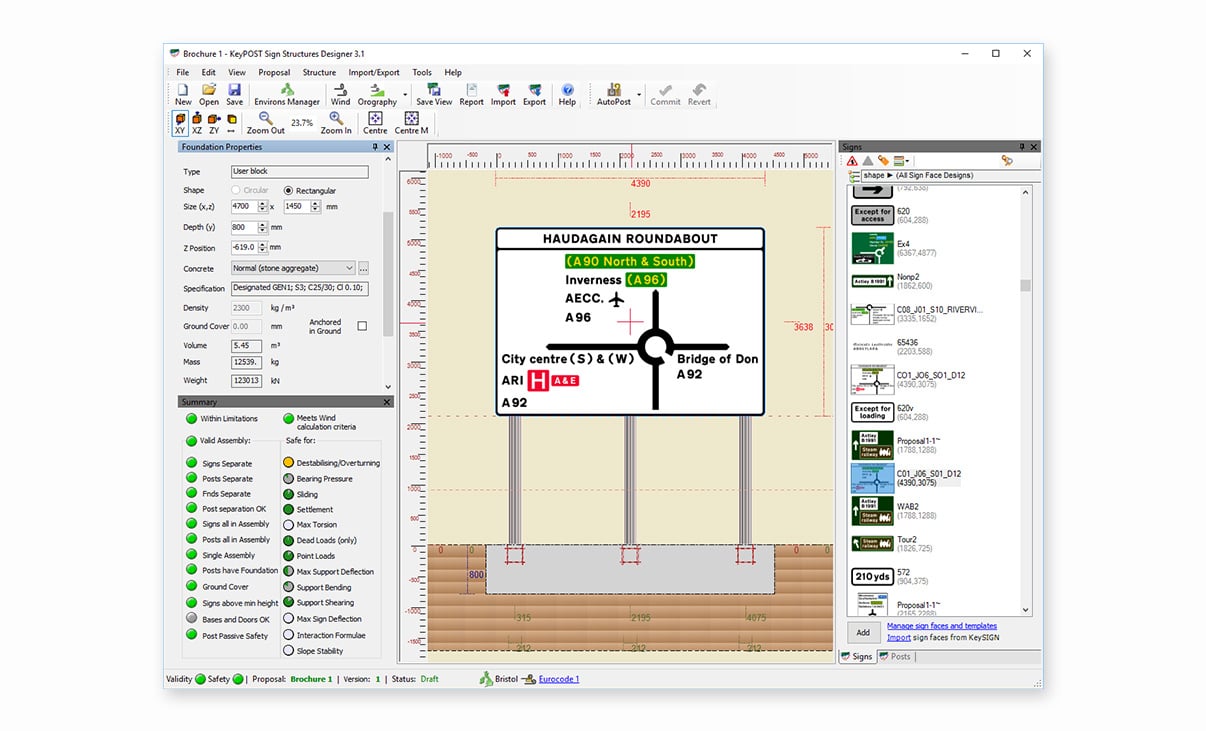1206x731 pixels.
Task: Click the Zoom In magnifier
Action: (336, 123)
